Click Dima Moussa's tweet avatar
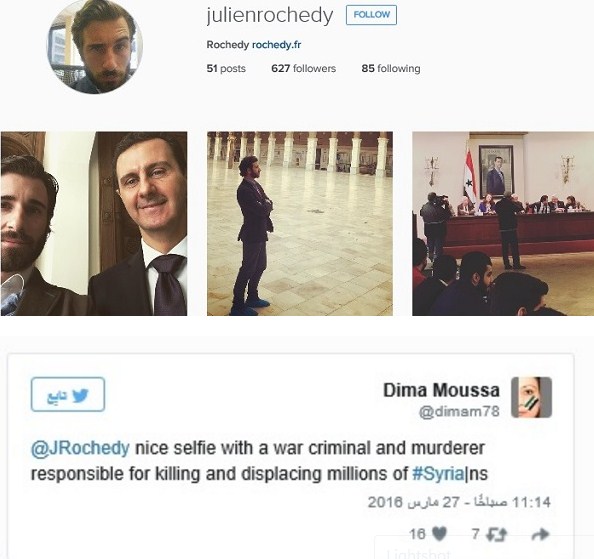The width and height of the screenshot is (594, 559). pos(531,397)
